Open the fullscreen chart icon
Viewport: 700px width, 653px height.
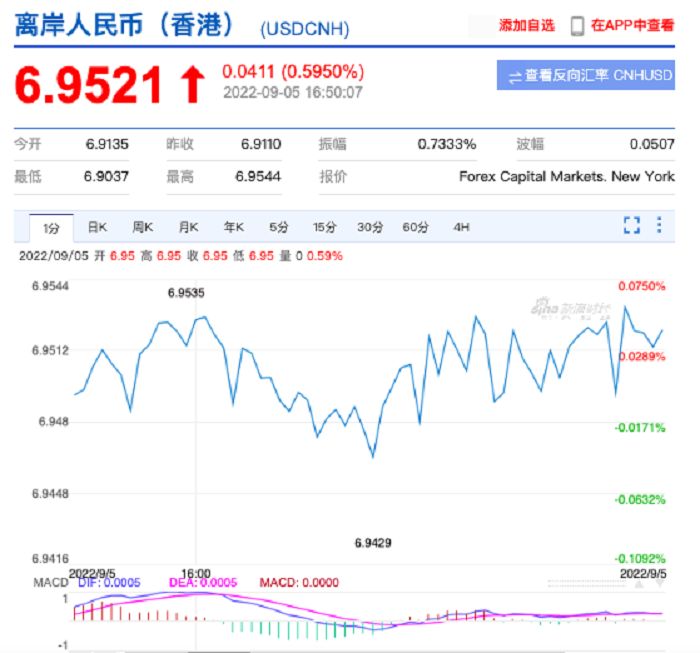point(632,225)
